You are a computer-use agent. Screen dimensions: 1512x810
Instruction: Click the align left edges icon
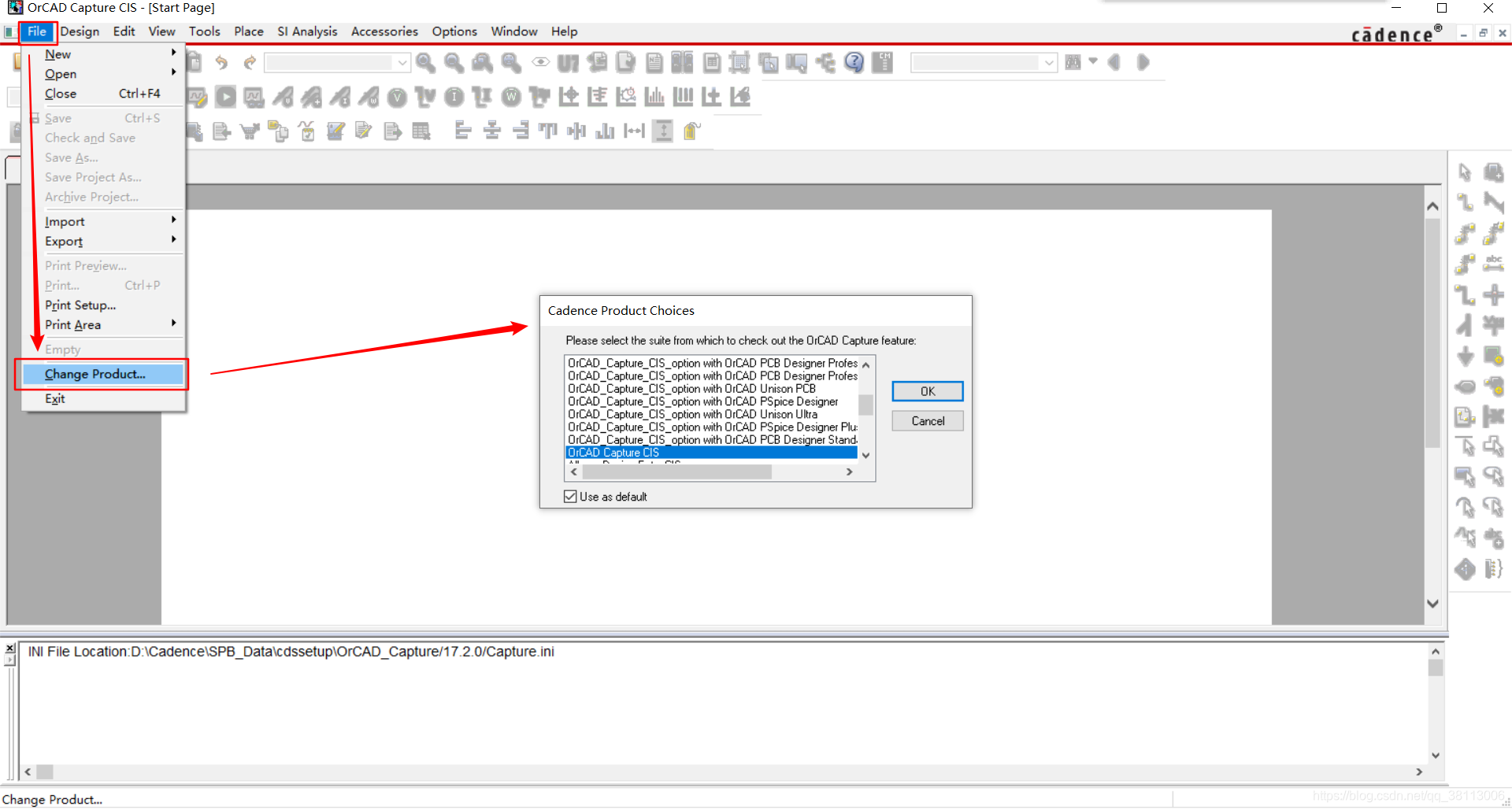point(463,131)
